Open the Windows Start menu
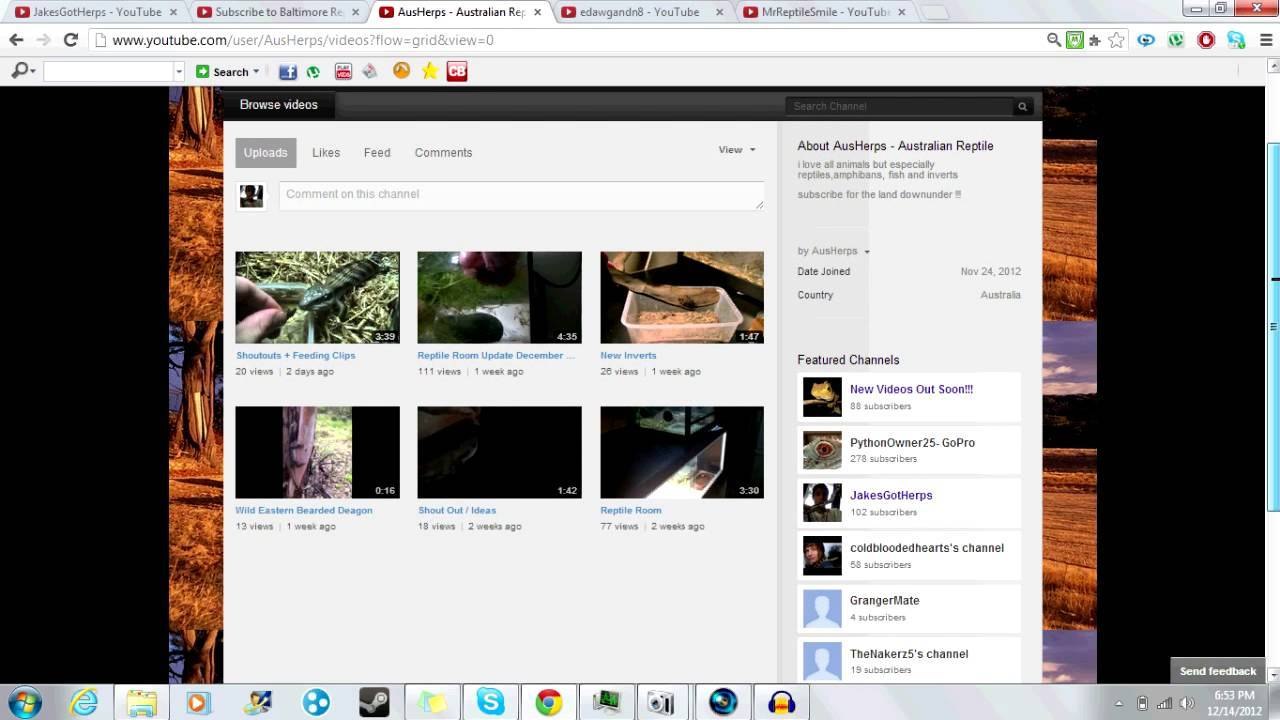The height and width of the screenshot is (720, 1280). [x=24, y=702]
